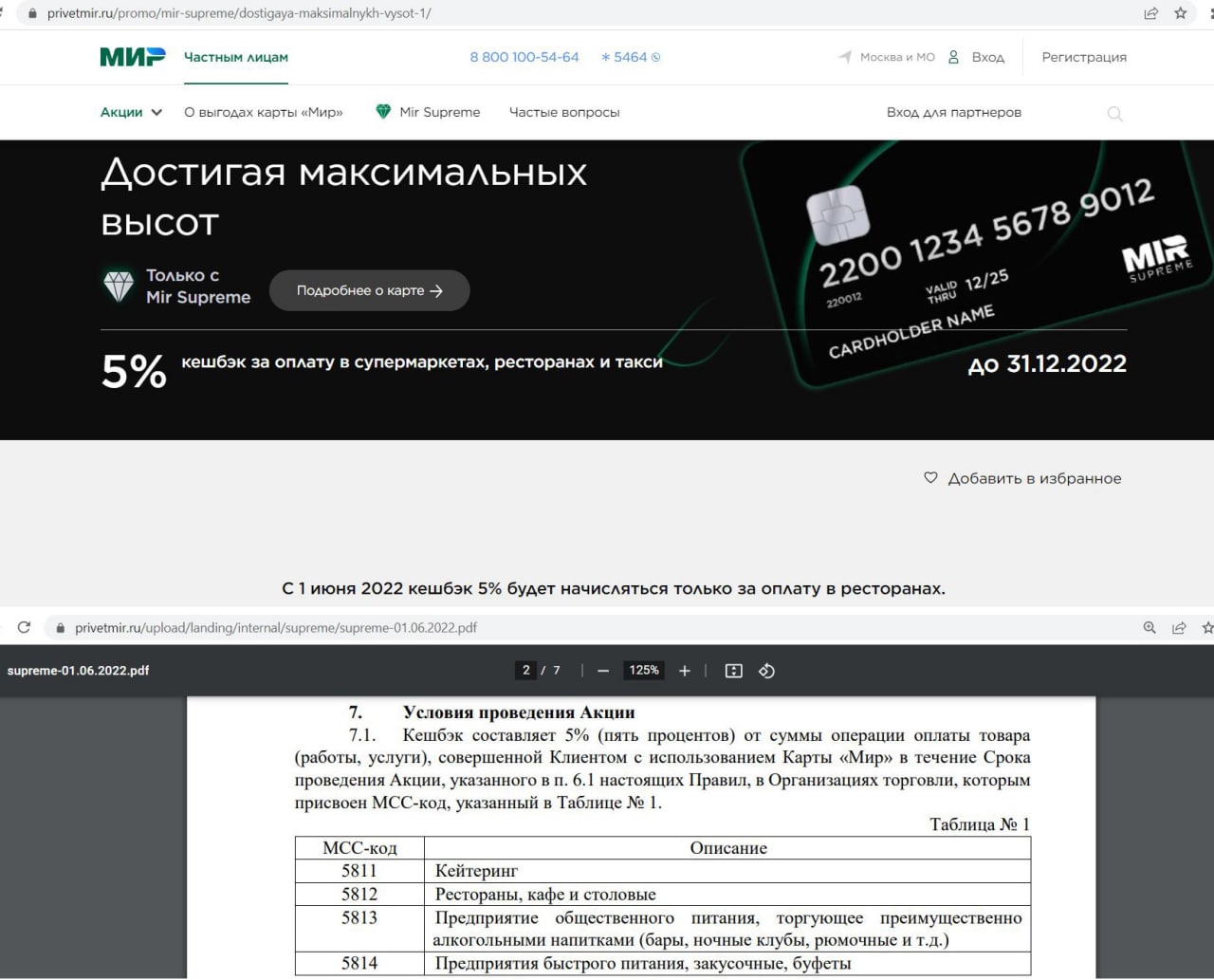Viewport: 1214px width, 980px height.
Task: Click the Таблица № 1 caption
Action: click(x=980, y=824)
